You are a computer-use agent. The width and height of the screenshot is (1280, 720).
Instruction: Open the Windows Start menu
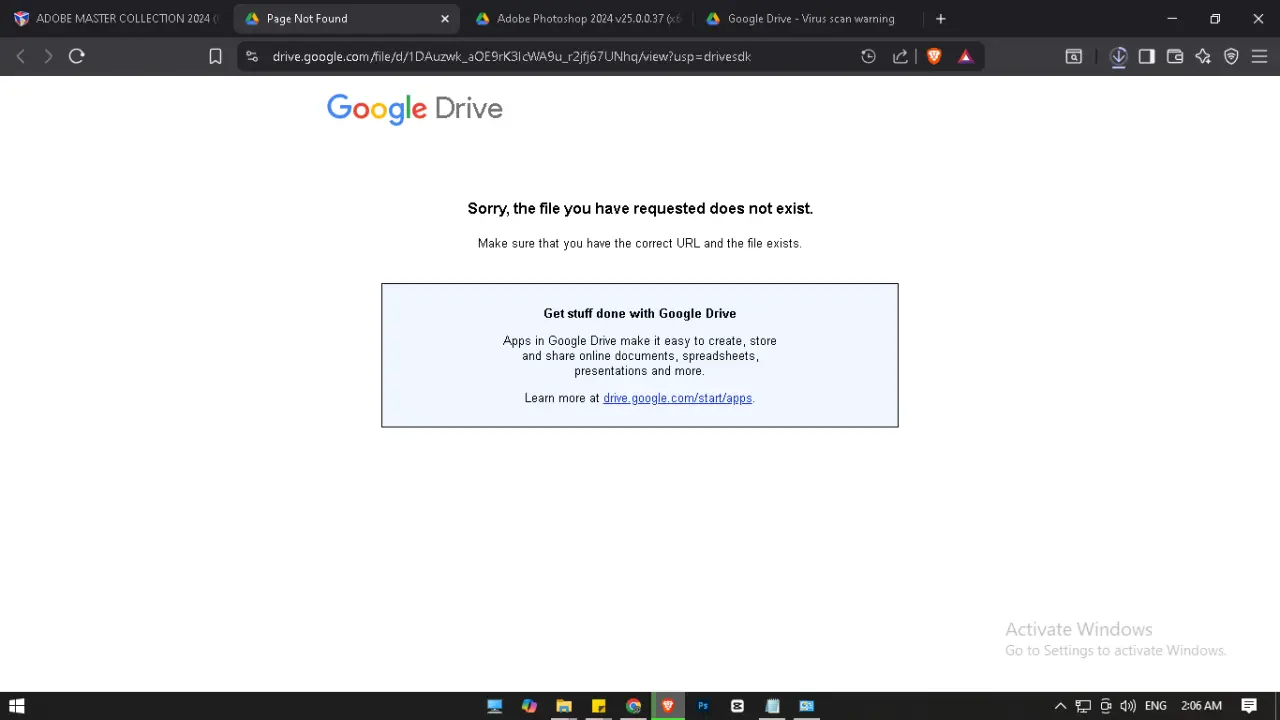coord(17,706)
